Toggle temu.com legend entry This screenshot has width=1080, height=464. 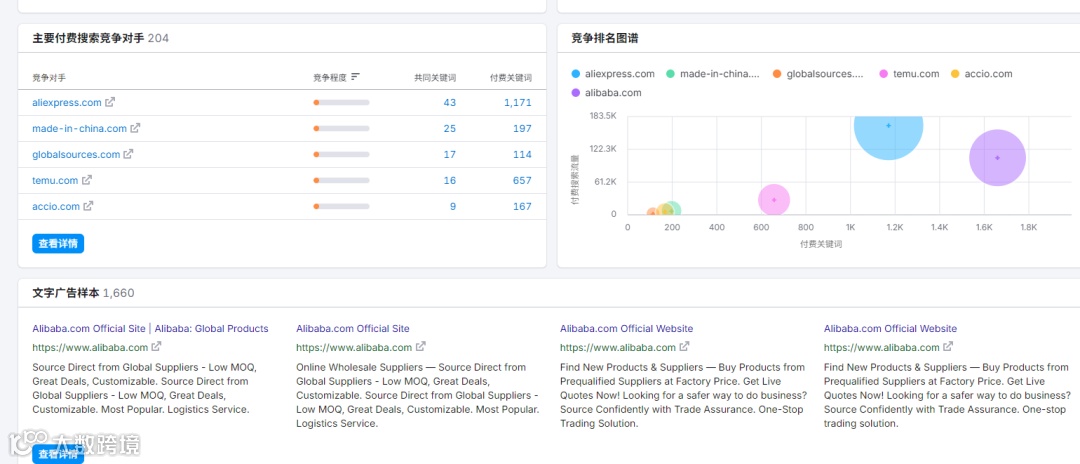[909, 74]
